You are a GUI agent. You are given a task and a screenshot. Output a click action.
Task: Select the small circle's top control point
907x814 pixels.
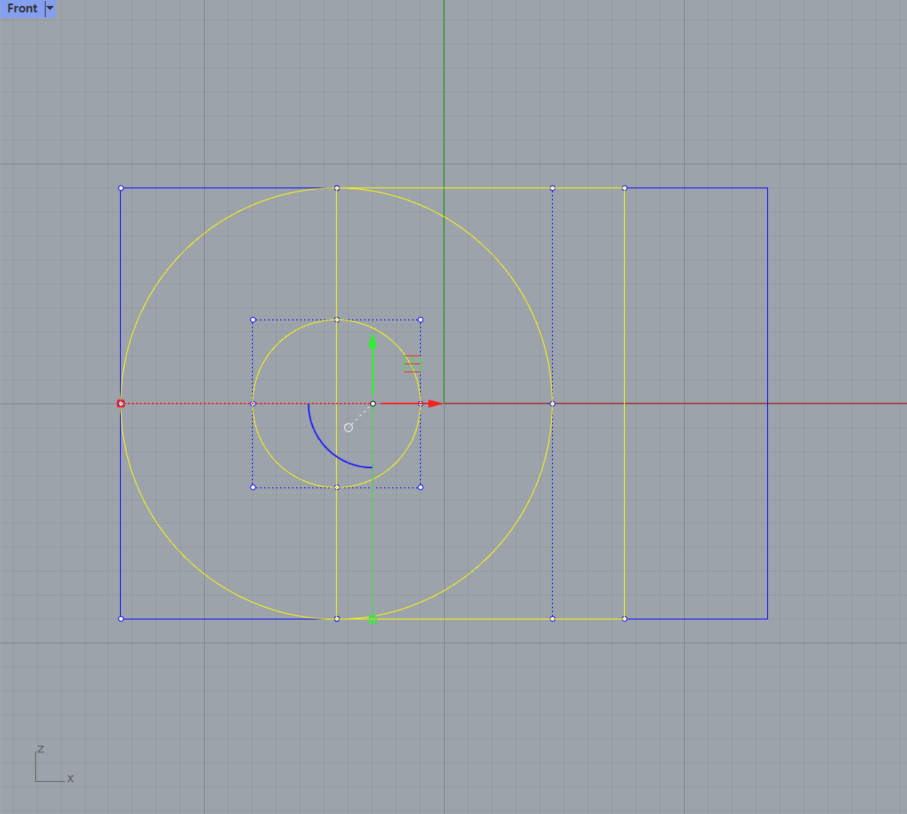click(337, 320)
